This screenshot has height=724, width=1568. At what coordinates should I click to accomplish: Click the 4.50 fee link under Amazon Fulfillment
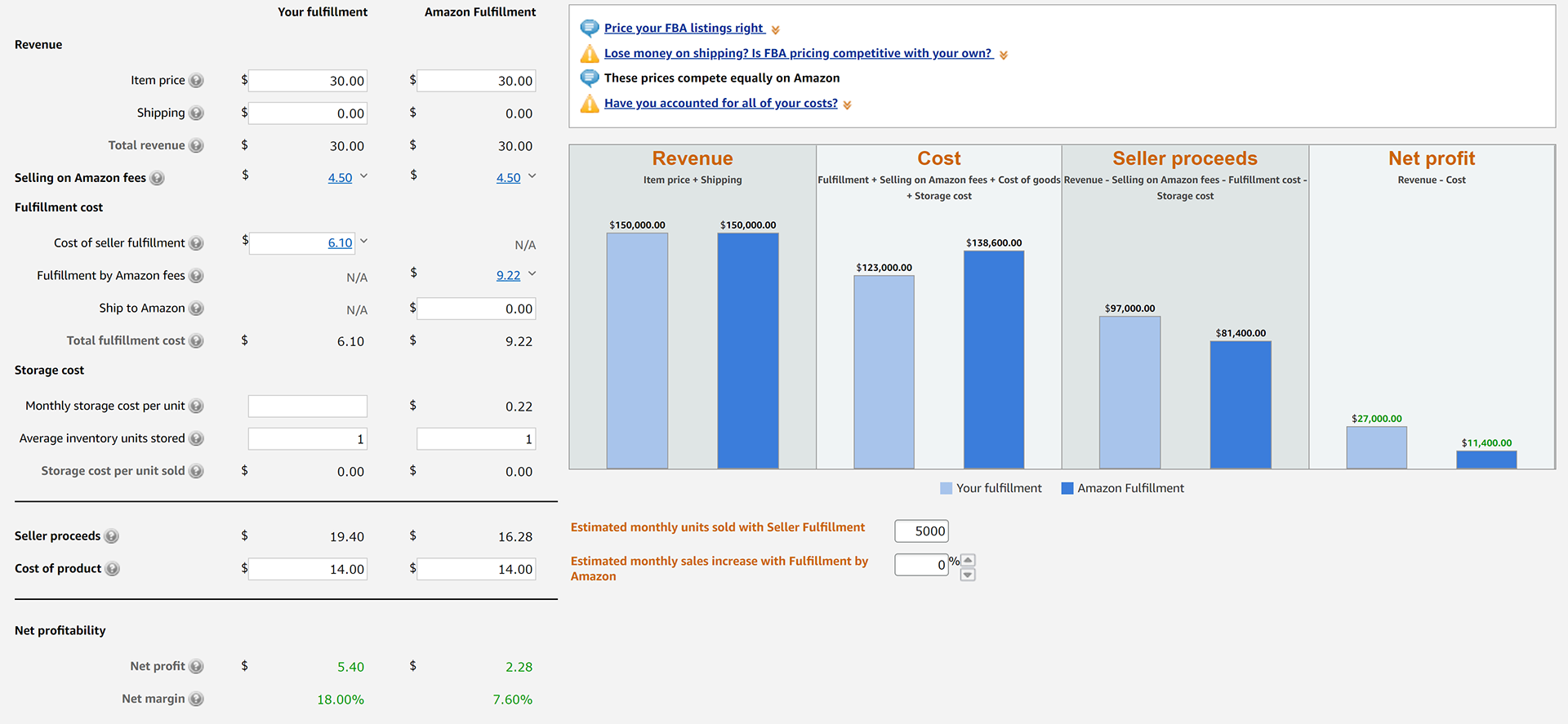(509, 178)
